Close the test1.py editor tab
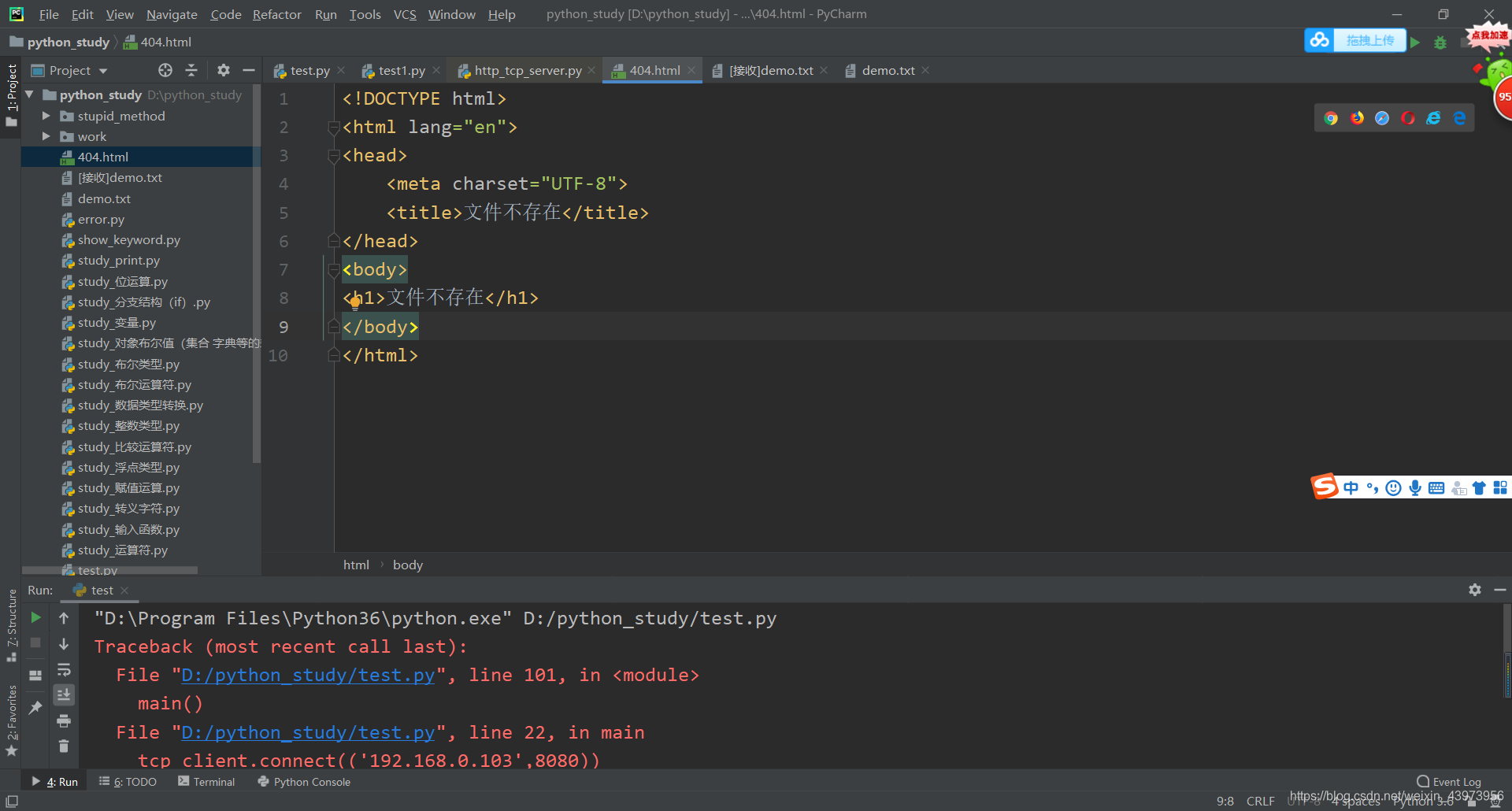This screenshot has width=1512, height=811. coord(436,70)
